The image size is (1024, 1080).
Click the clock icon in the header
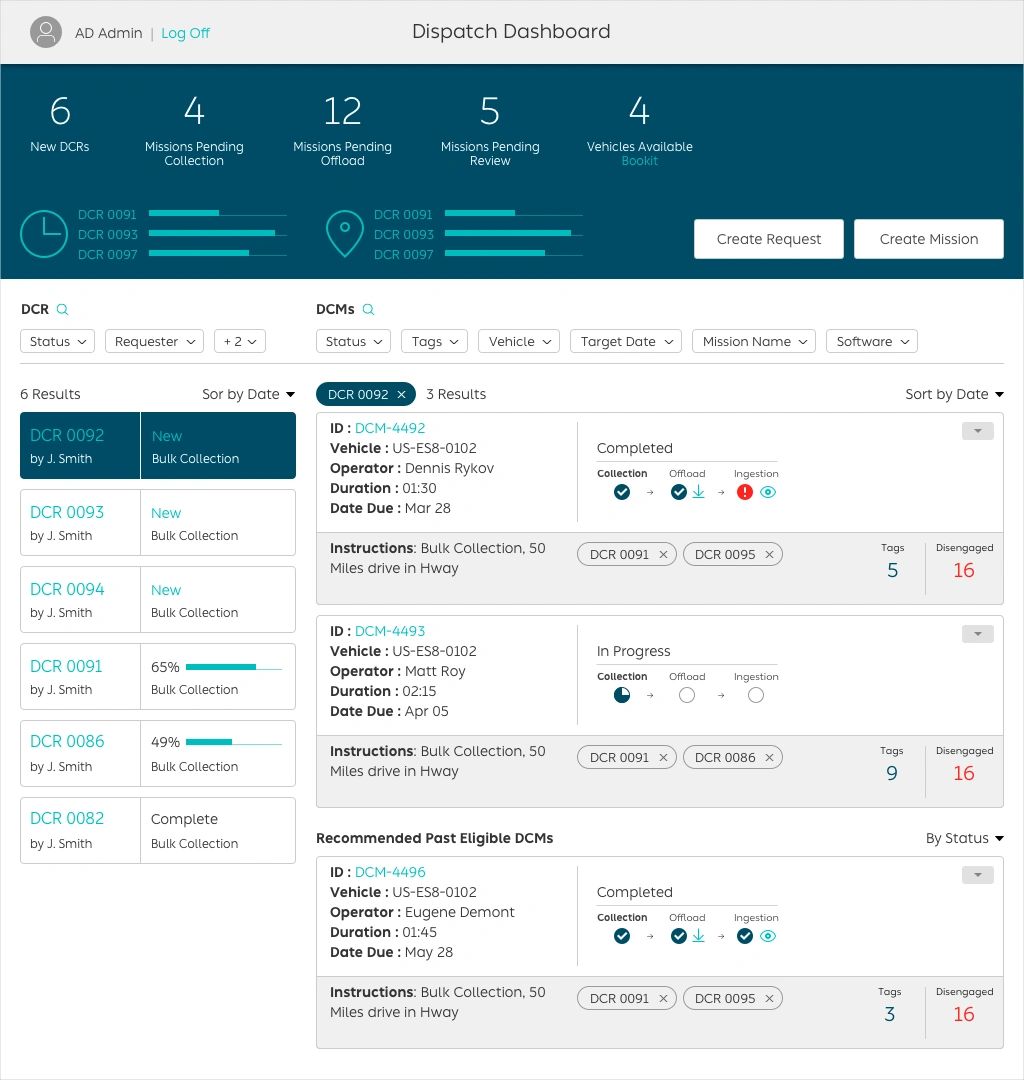45,234
